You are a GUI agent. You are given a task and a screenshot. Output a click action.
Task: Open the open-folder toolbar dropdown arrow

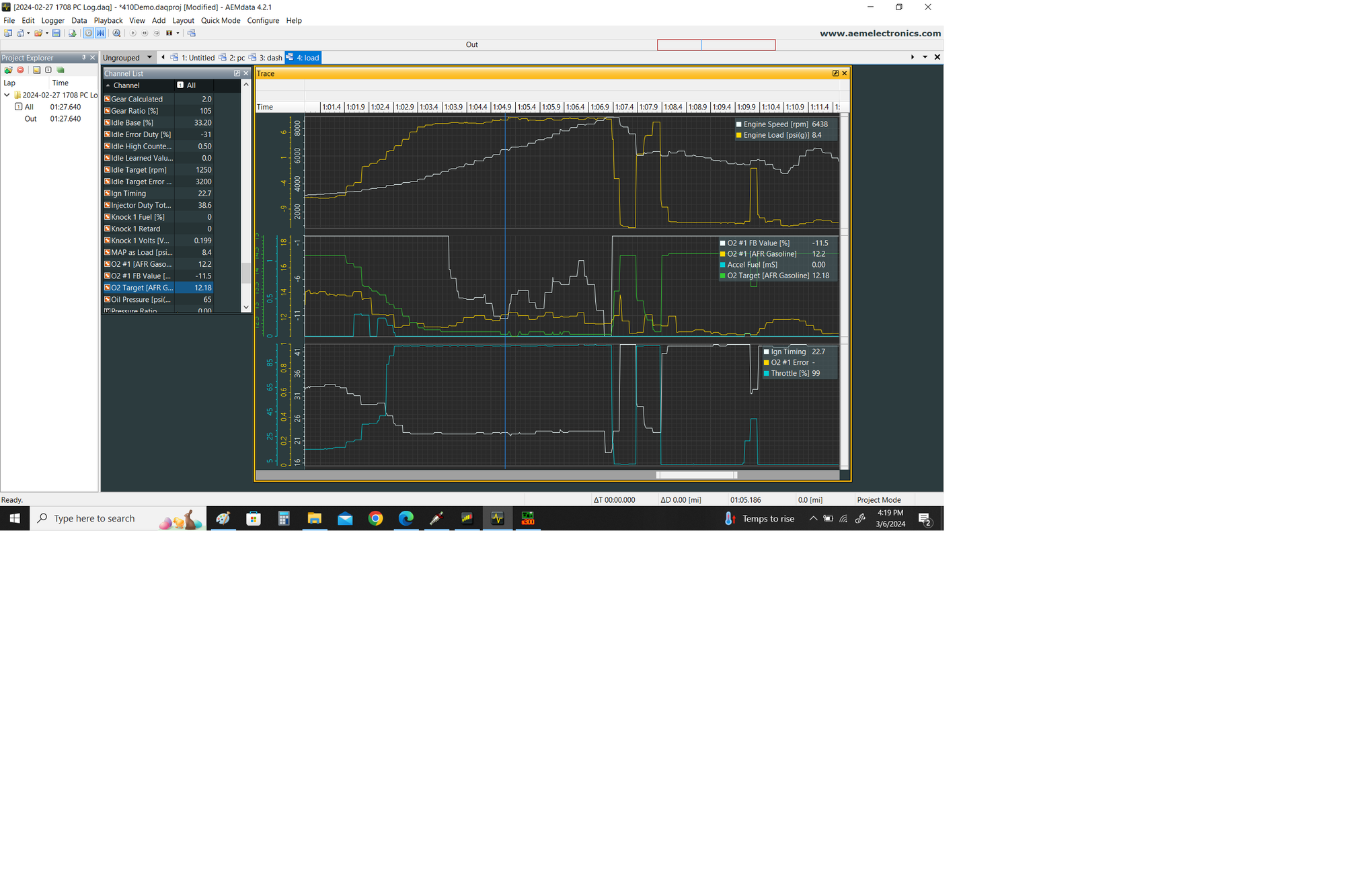pyautogui.click(x=46, y=33)
